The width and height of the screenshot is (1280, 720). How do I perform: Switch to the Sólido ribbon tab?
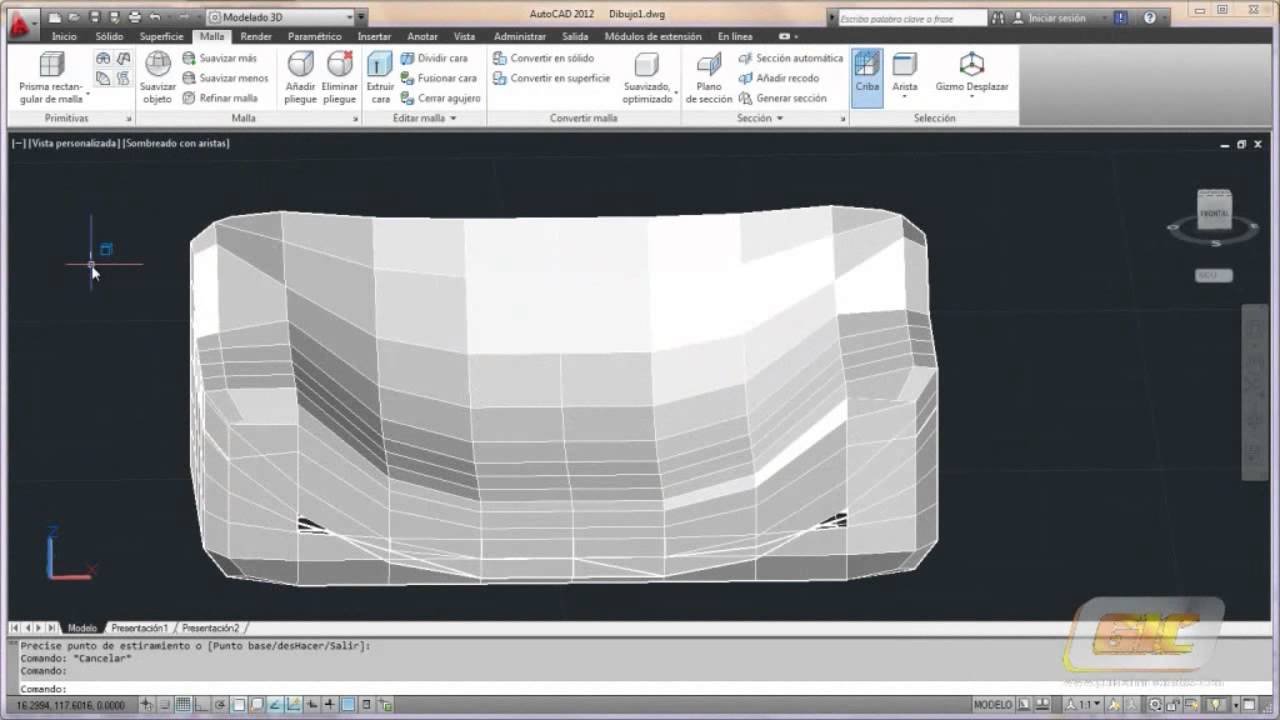[109, 36]
